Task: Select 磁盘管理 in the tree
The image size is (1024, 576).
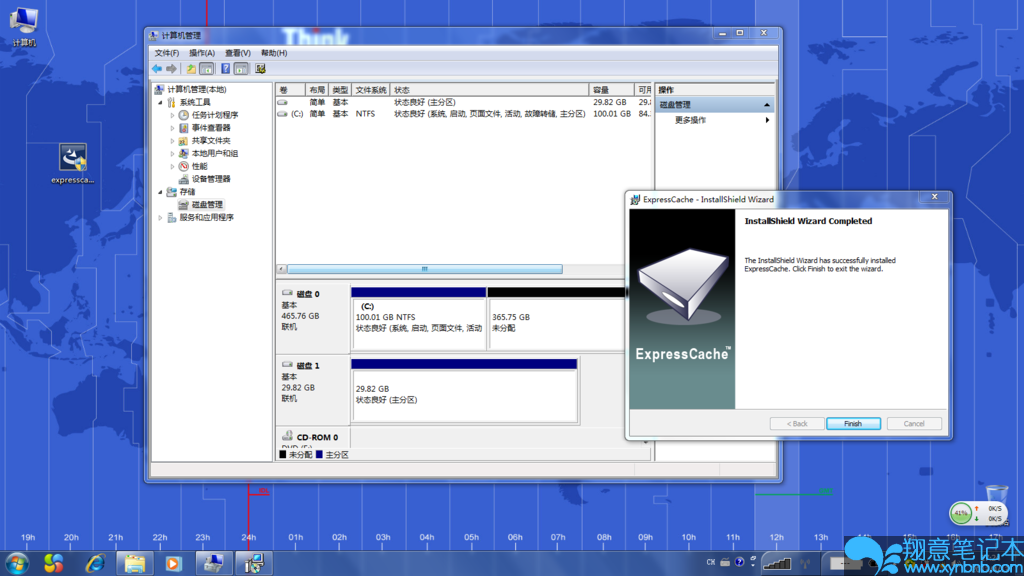Action: tap(207, 204)
